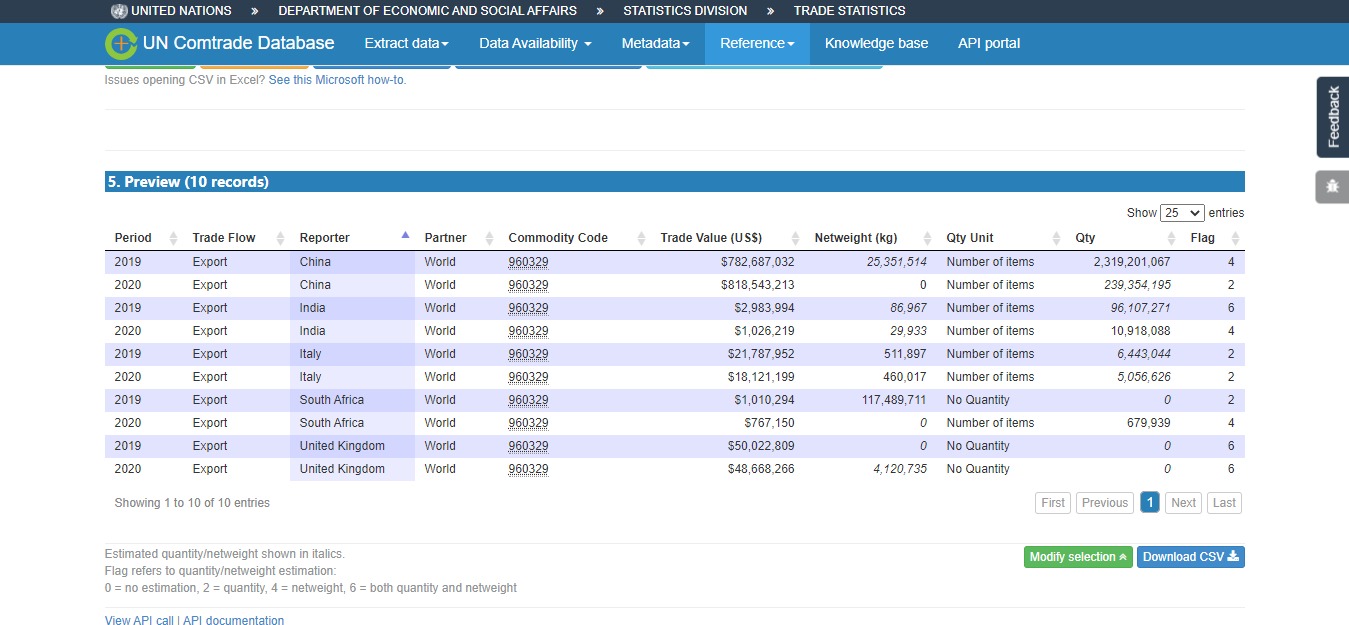Click the UN Comtrade Database logo icon
Image resolution: width=1349 pixels, height=625 pixels.
121,44
